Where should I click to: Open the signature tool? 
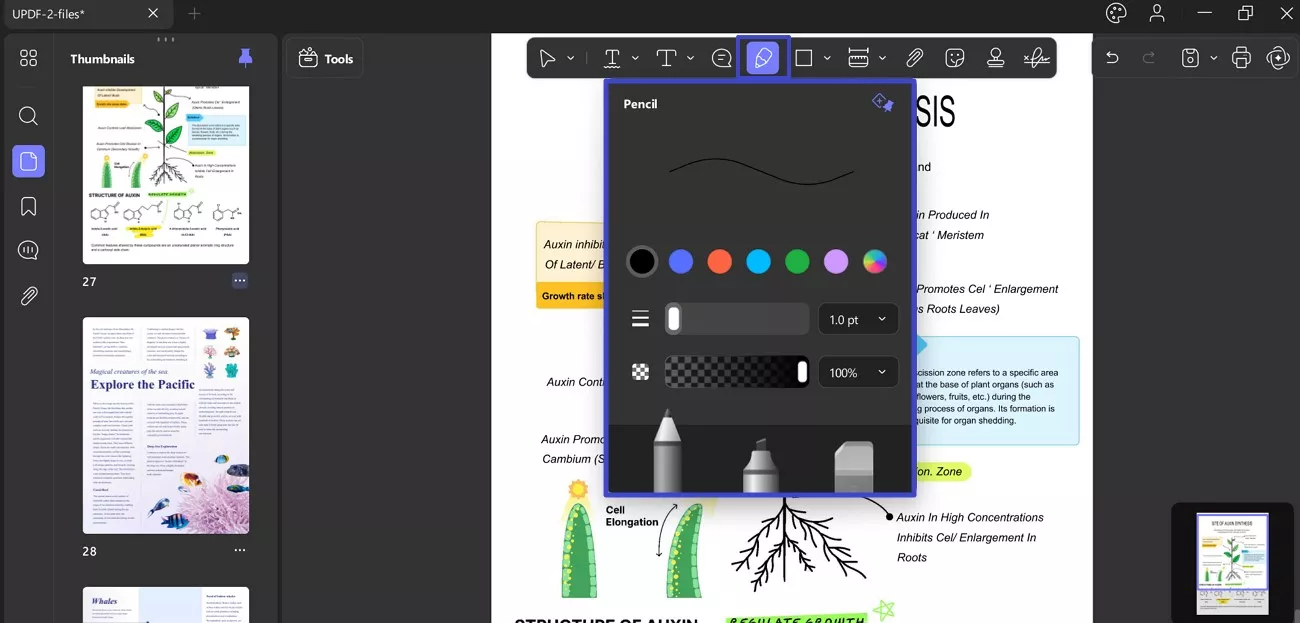(1037, 58)
